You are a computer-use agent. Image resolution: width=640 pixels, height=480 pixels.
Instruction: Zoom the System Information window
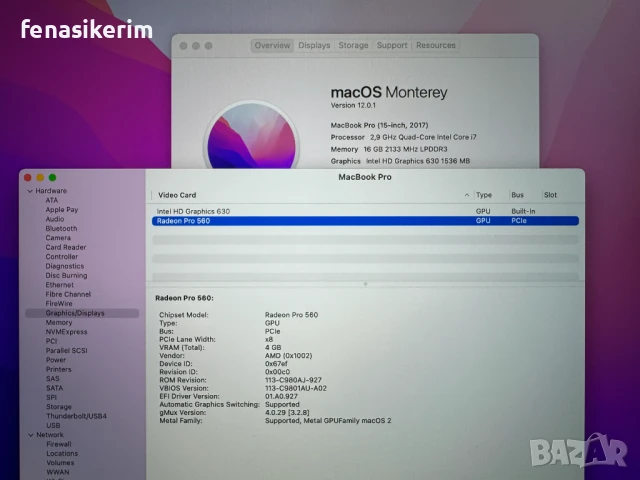(x=53, y=178)
